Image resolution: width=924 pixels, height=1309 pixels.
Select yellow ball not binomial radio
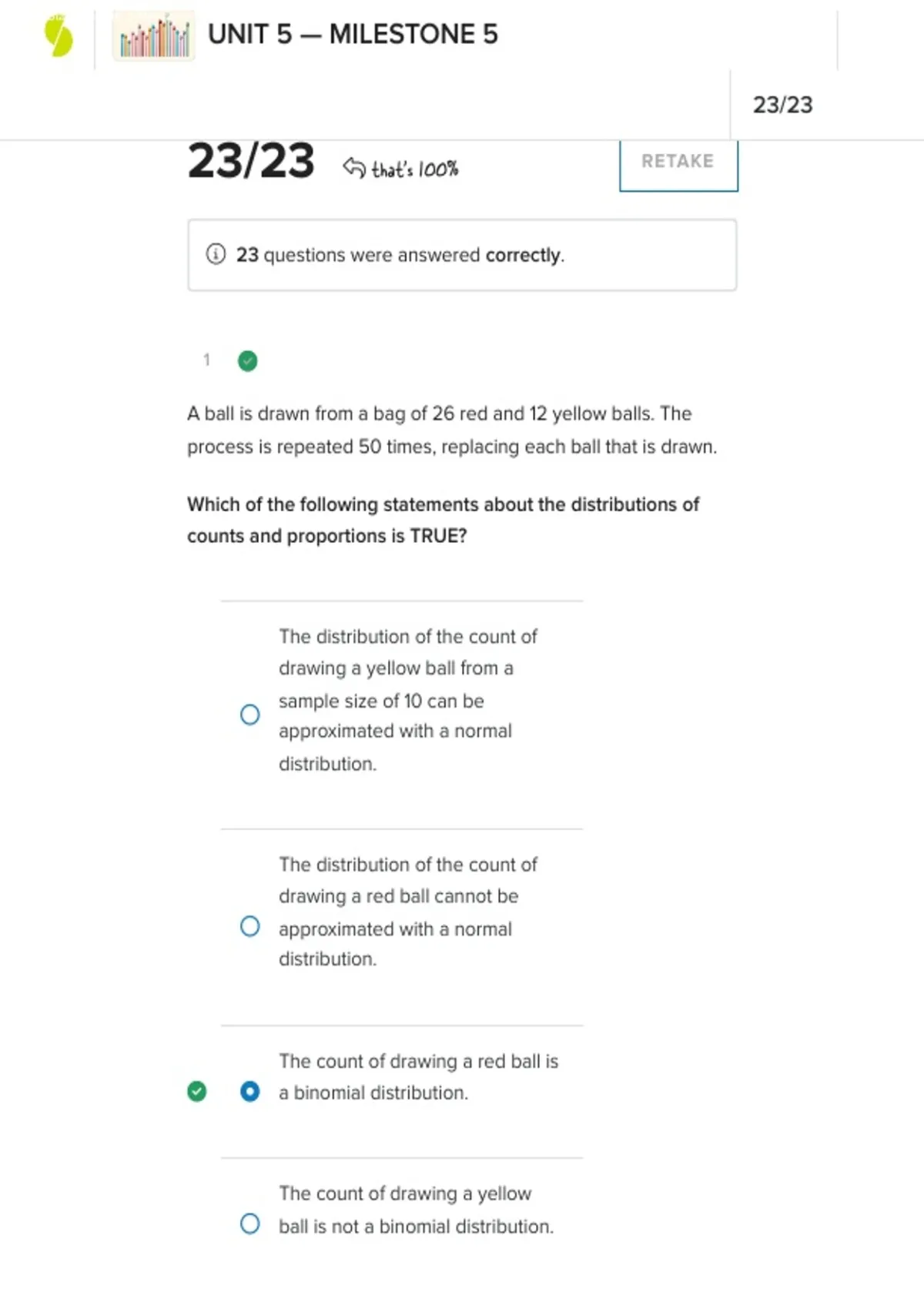tap(249, 1224)
